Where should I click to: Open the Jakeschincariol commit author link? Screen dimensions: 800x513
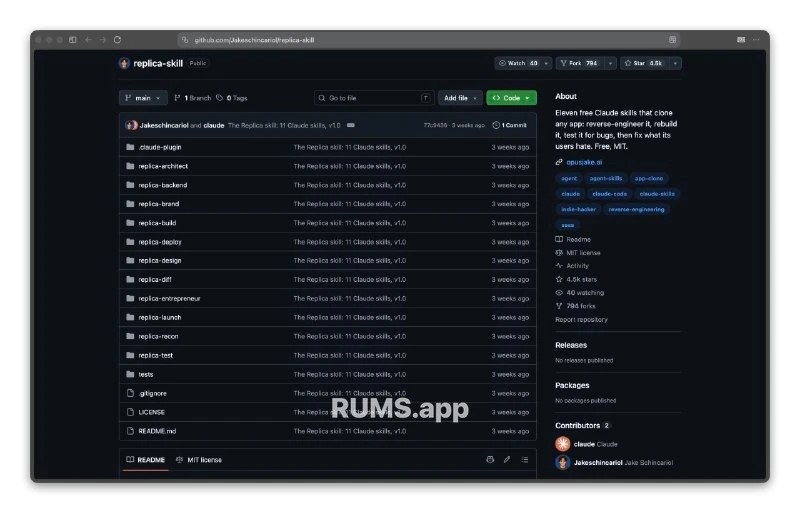point(164,125)
